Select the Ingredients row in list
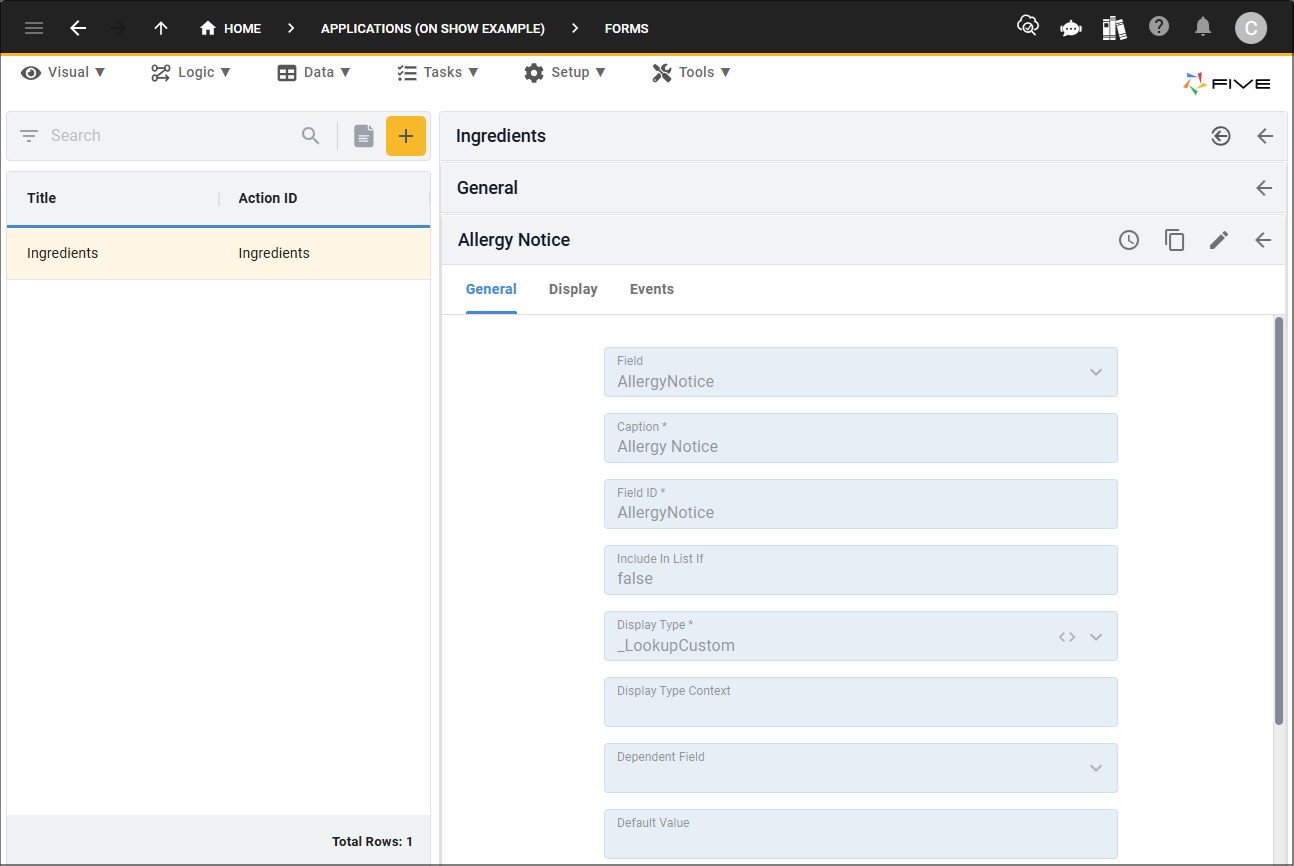The image size is (1294, 866). tap(218, 253)
